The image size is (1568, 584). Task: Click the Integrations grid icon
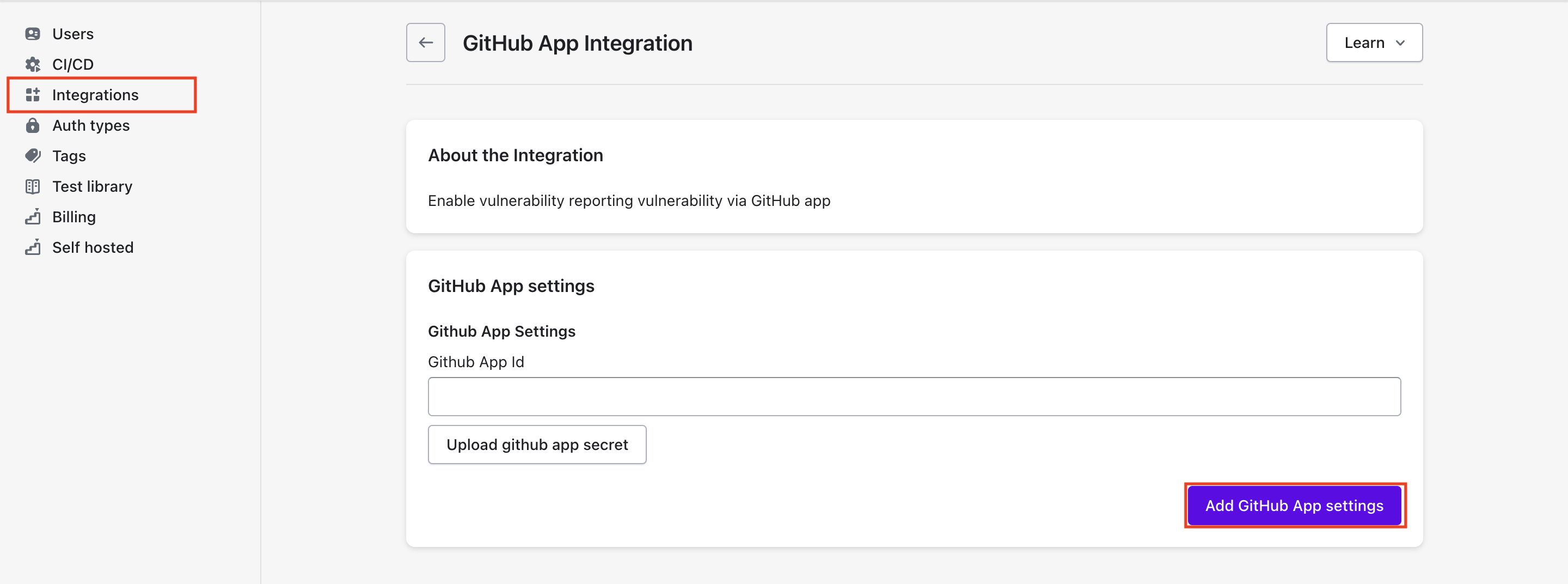click(x=33, y=95)
